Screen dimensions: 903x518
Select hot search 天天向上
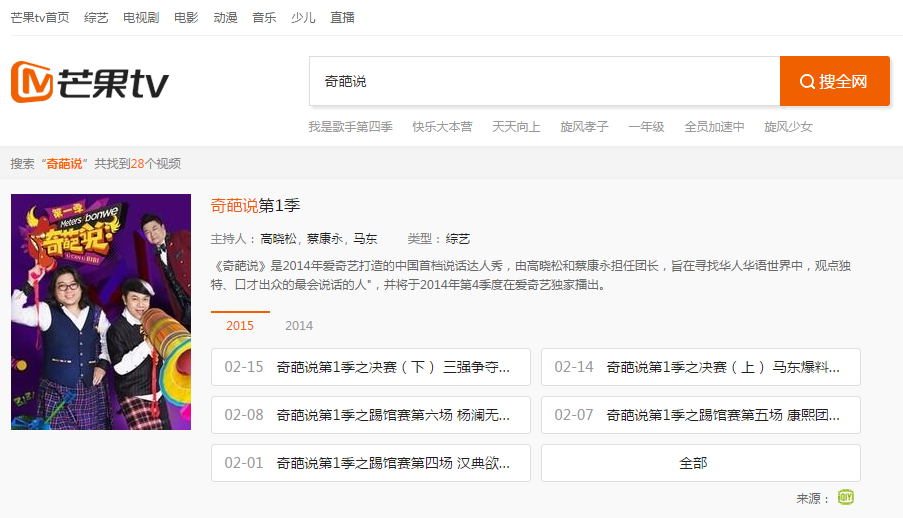click(x=516, y=127)
